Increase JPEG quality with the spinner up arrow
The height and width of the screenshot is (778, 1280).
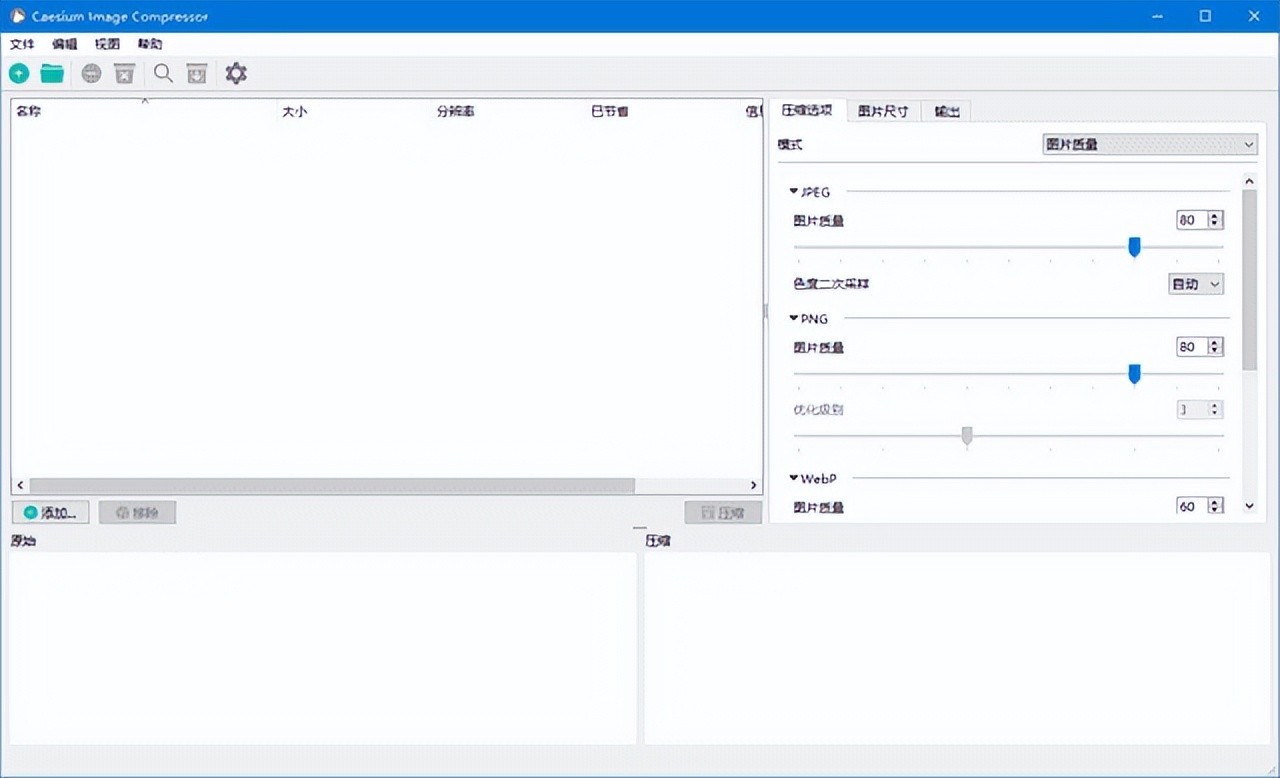coord(1215,215)
